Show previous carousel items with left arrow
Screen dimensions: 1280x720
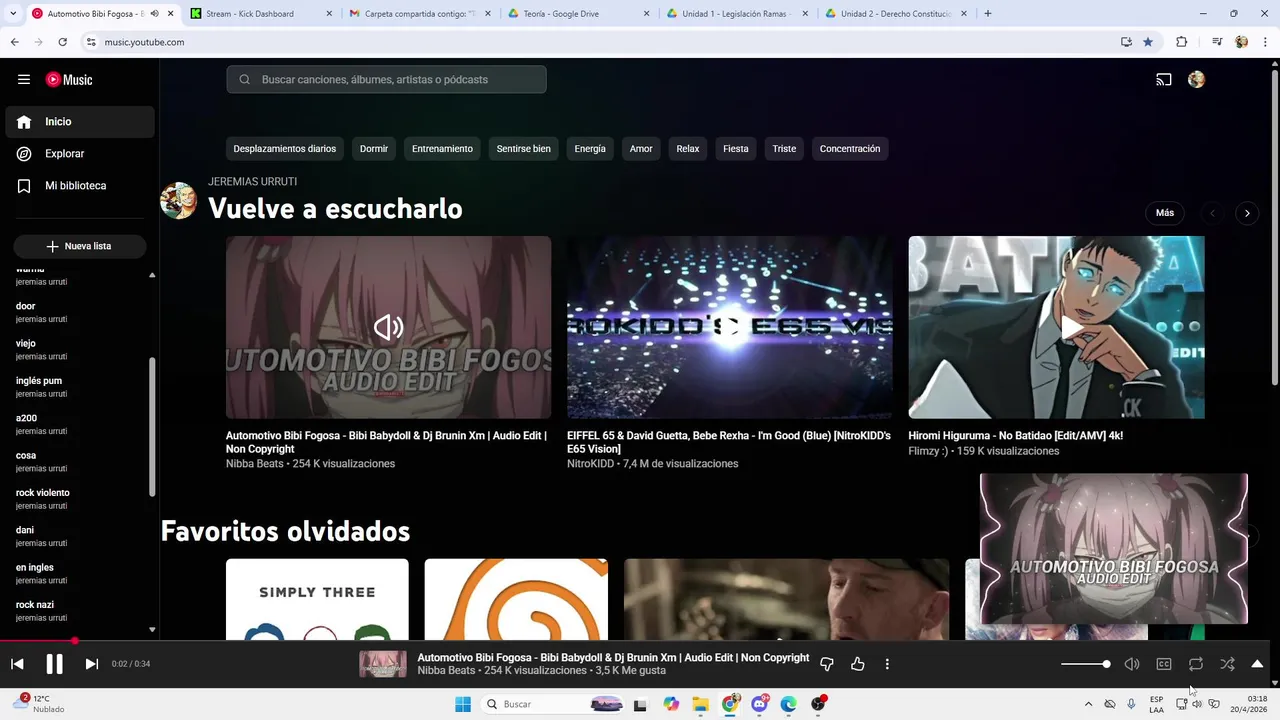click(1212, 213)
